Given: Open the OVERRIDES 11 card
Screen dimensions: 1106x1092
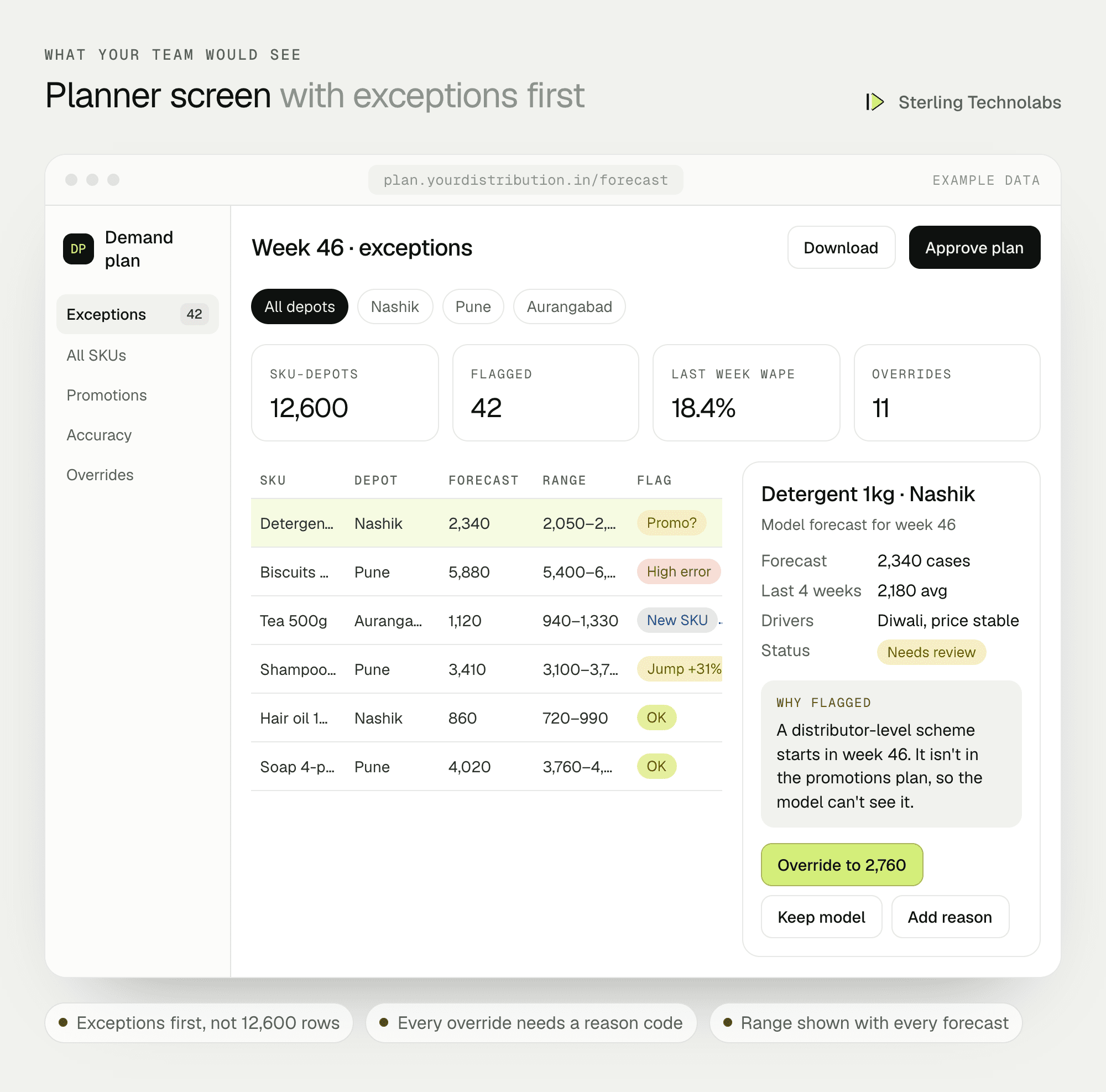Looking at the screenshot, I should click(947, 393).
